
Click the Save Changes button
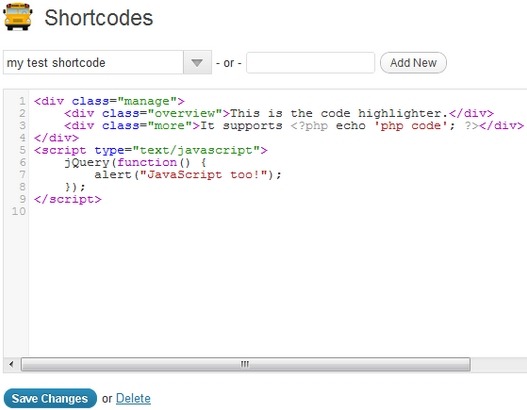50,398
